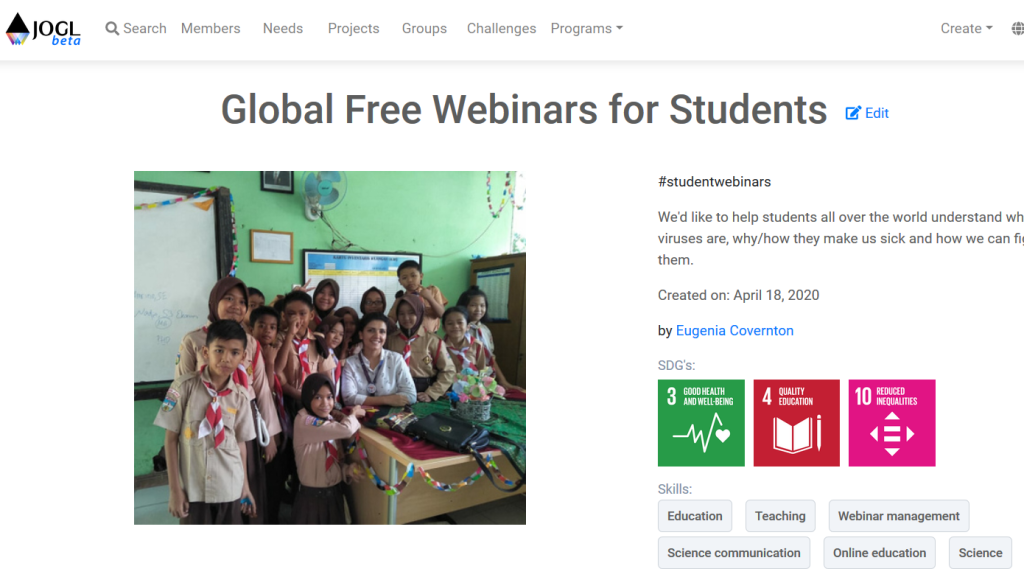Open the Projects nav item
This screenshot has height=580, width=1024.
353,29
